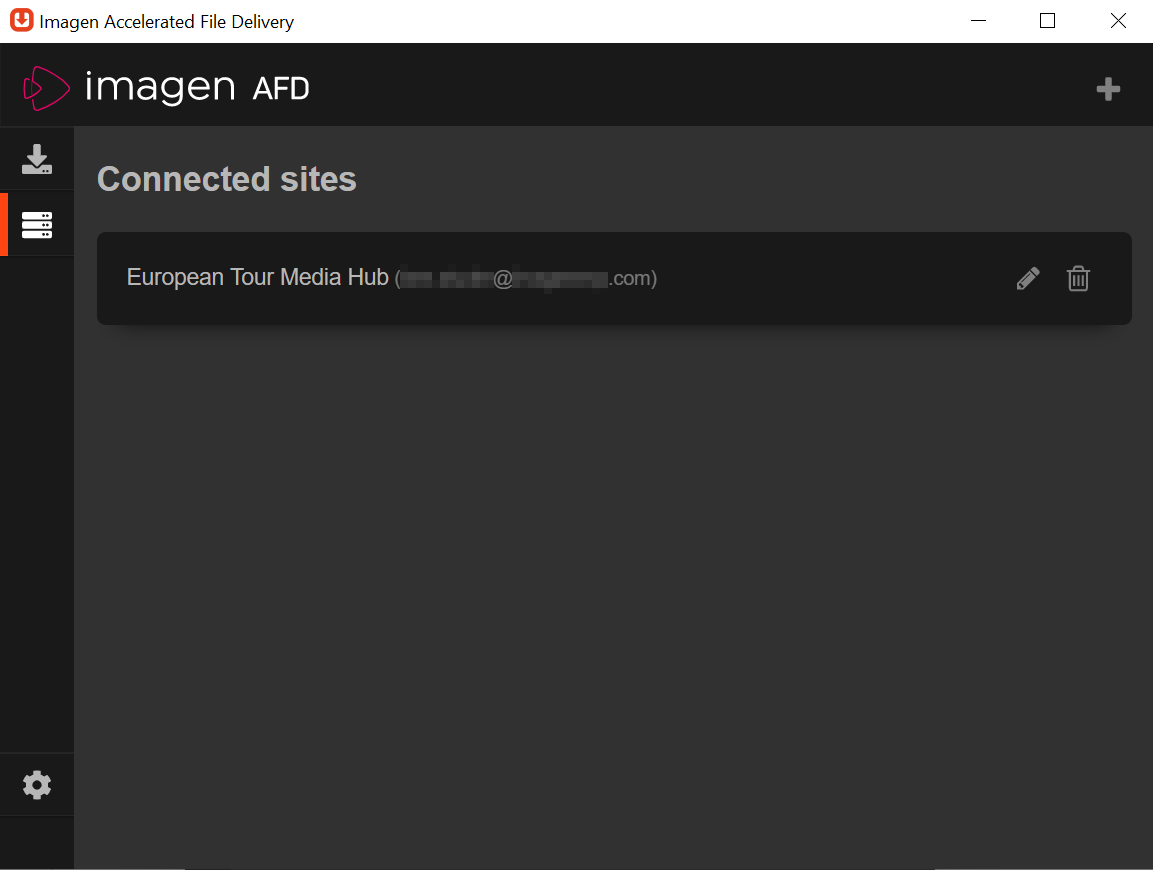The height and width of the screenshot is (870, 1153).
Task: Edit European Tour Media Hub site
Action: [1028, 278]
